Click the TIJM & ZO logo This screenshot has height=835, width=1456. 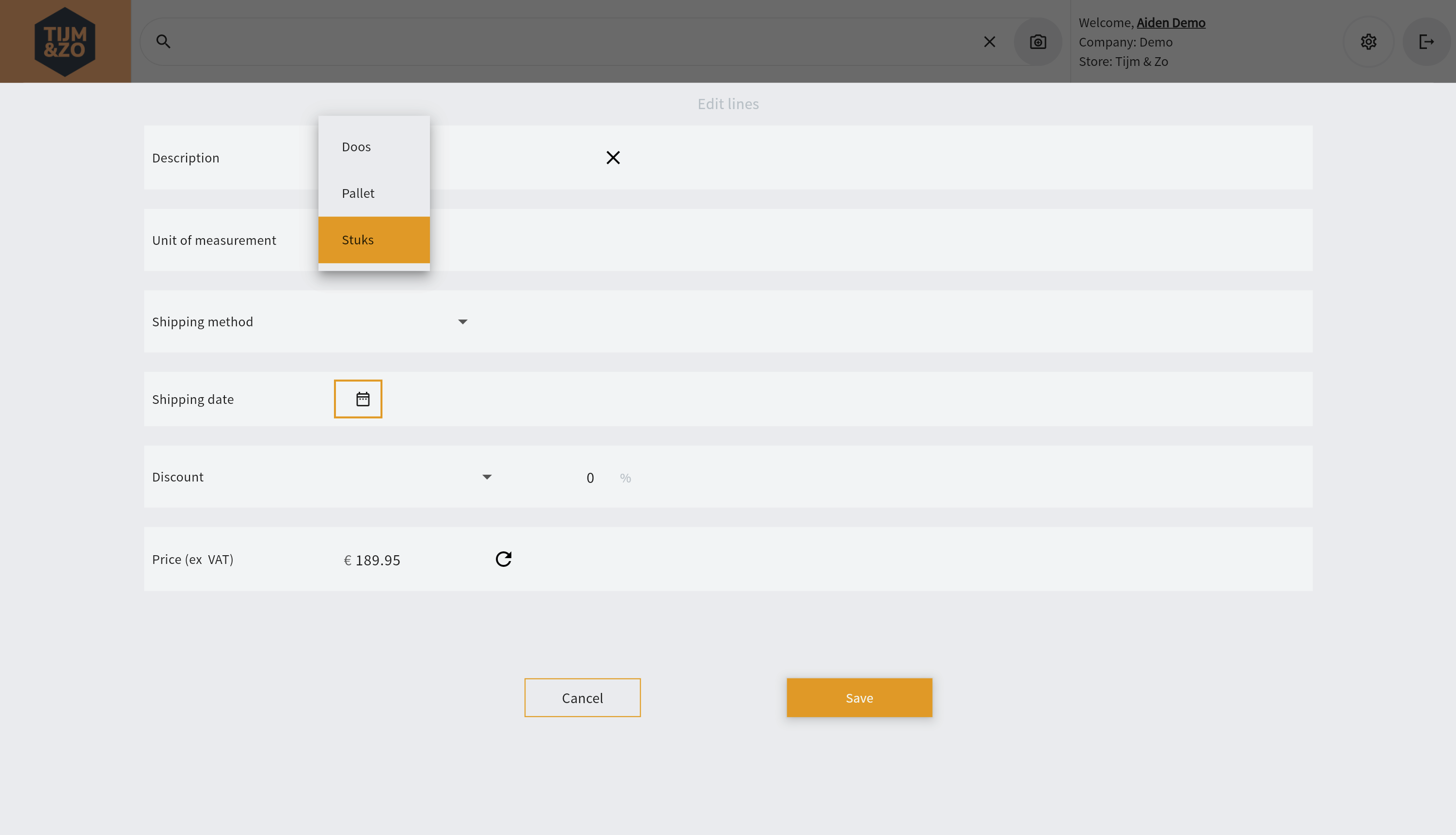coord(65,41)
